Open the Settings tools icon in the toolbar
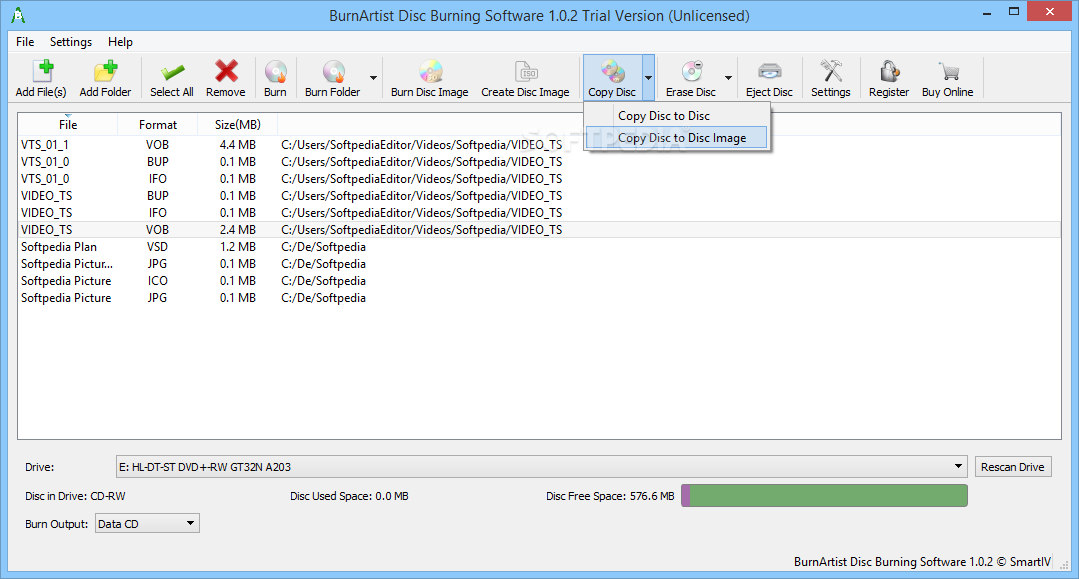 tap(831, 71)
